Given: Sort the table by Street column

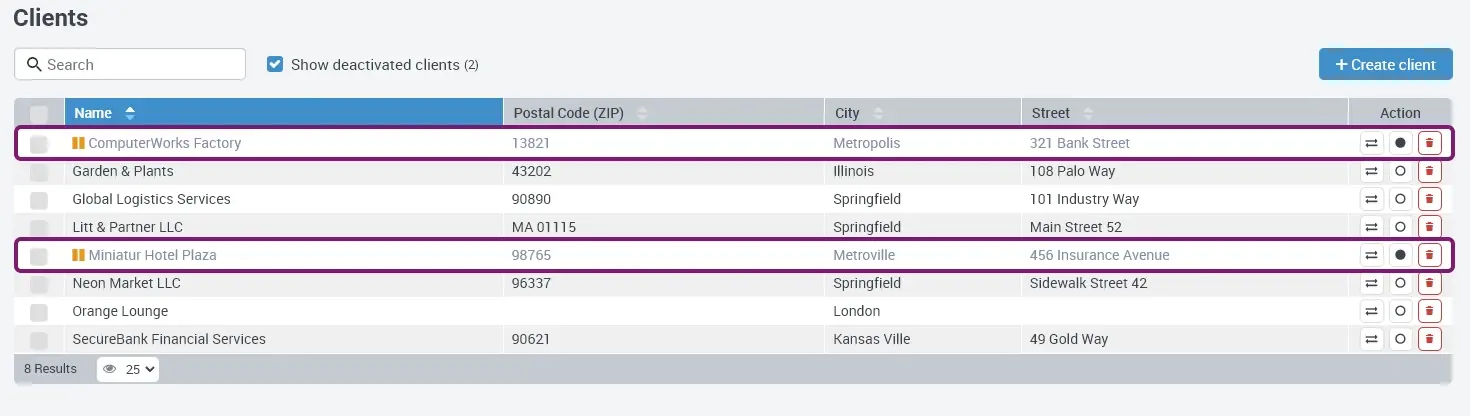Looking at the screenshot, I should pyautogui.click(x=1050, y=113).
